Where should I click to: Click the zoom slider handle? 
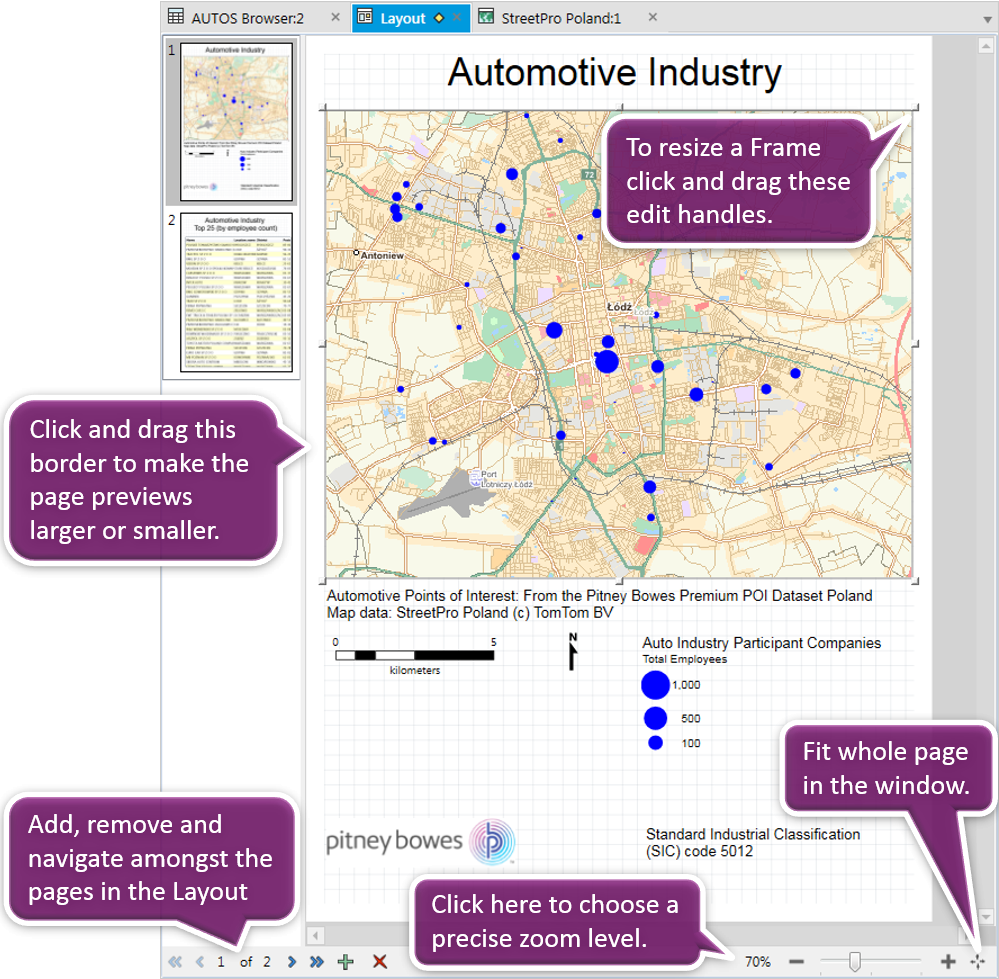point(855,962)
